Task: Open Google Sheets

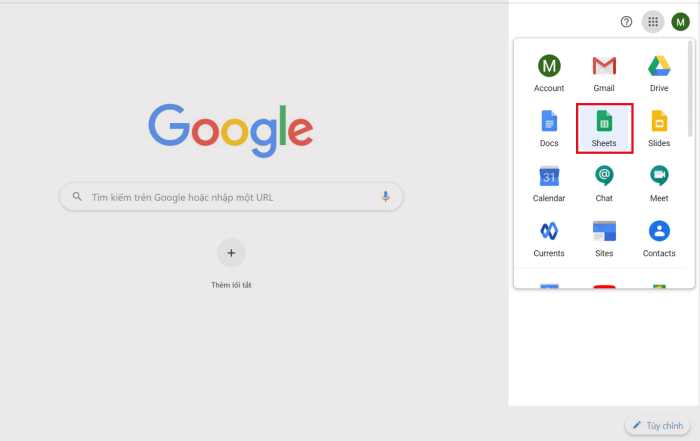Action: click(604, 129)
